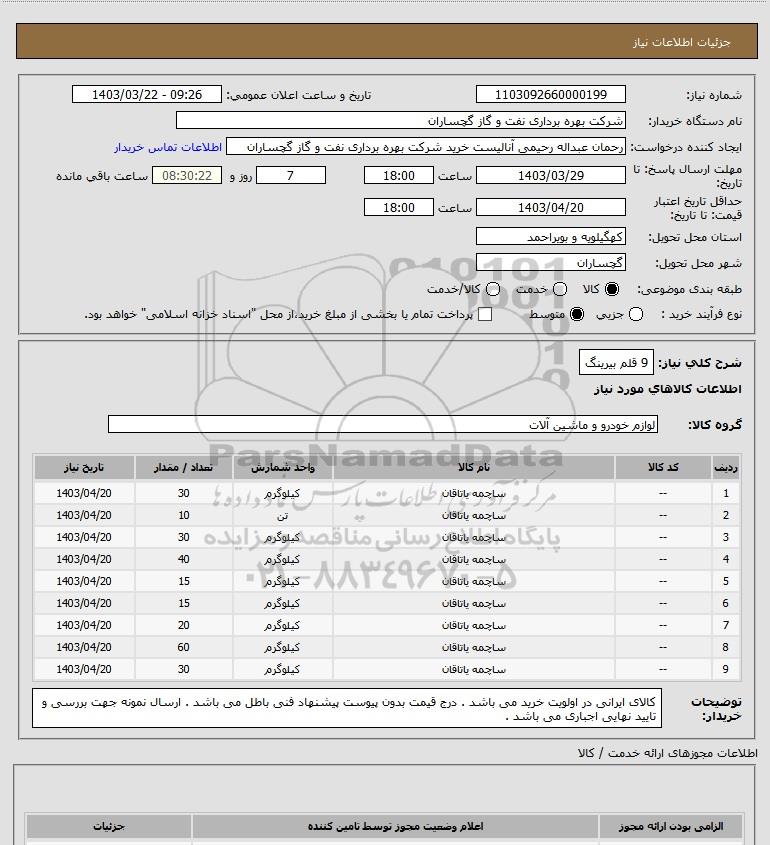
Task: Click the 9 قلم بیرینگ description field
Action: tap(616, 363)
